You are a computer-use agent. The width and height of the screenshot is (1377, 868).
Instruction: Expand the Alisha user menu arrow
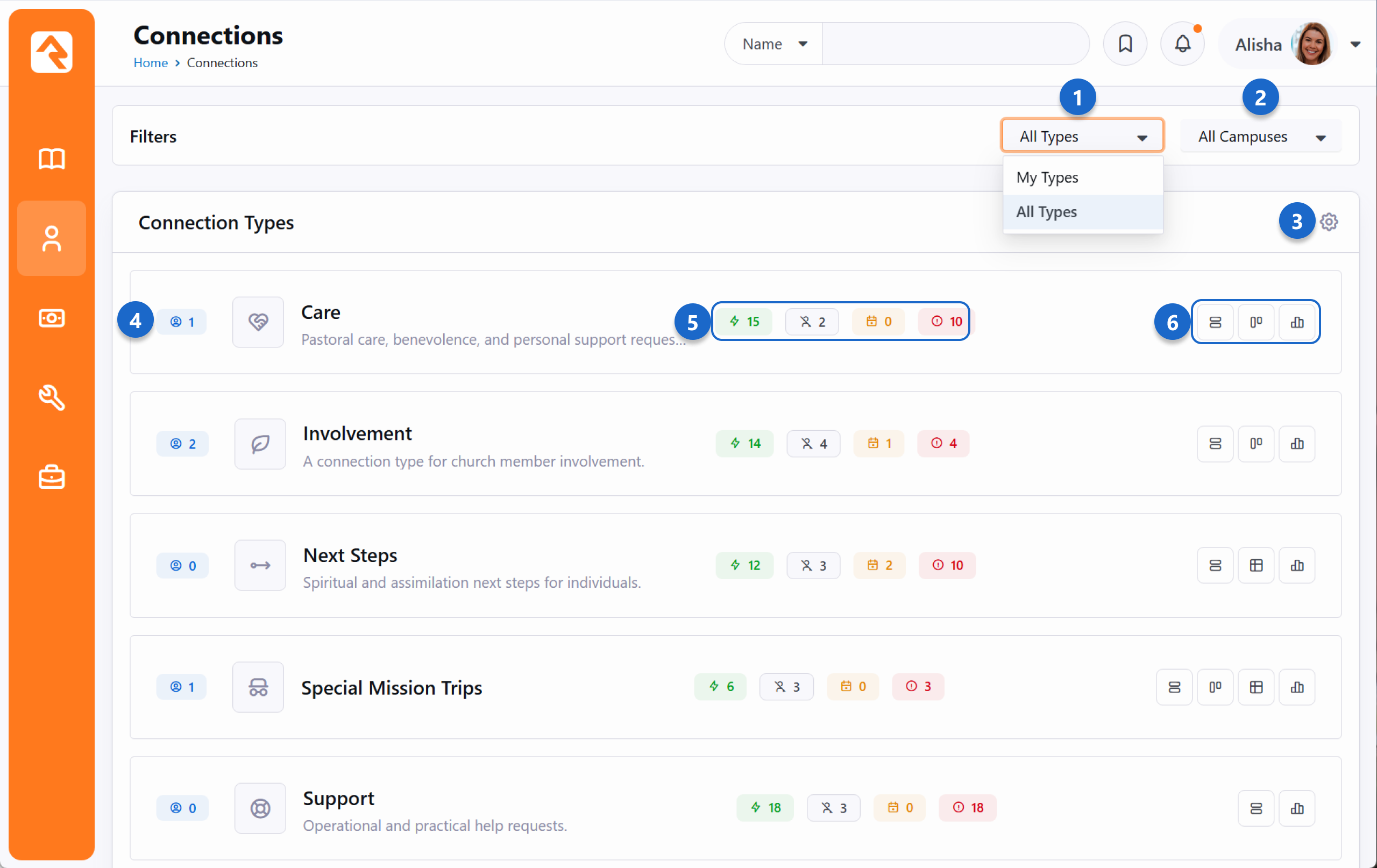[x=1355, y=44]
